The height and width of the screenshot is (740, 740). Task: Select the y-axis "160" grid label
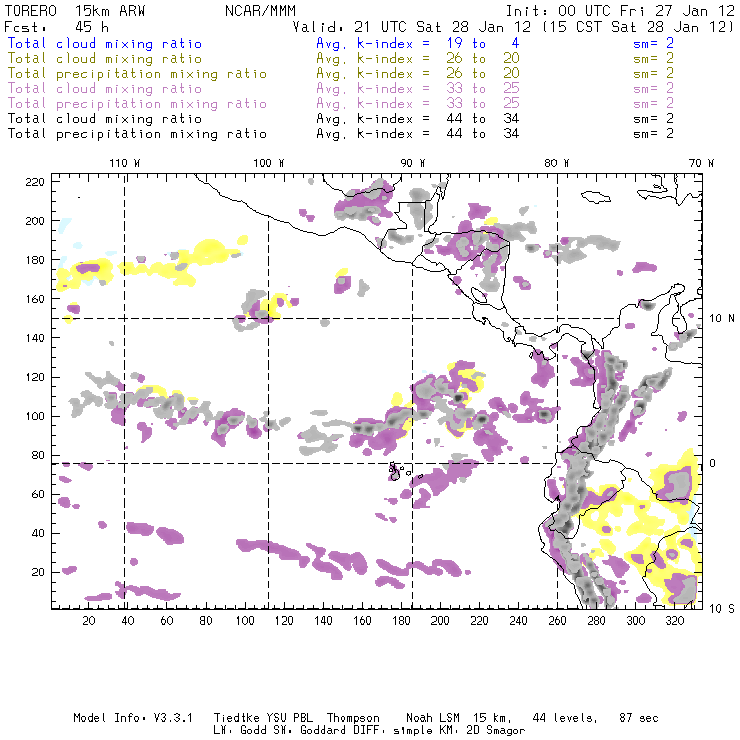coord(35,299)
